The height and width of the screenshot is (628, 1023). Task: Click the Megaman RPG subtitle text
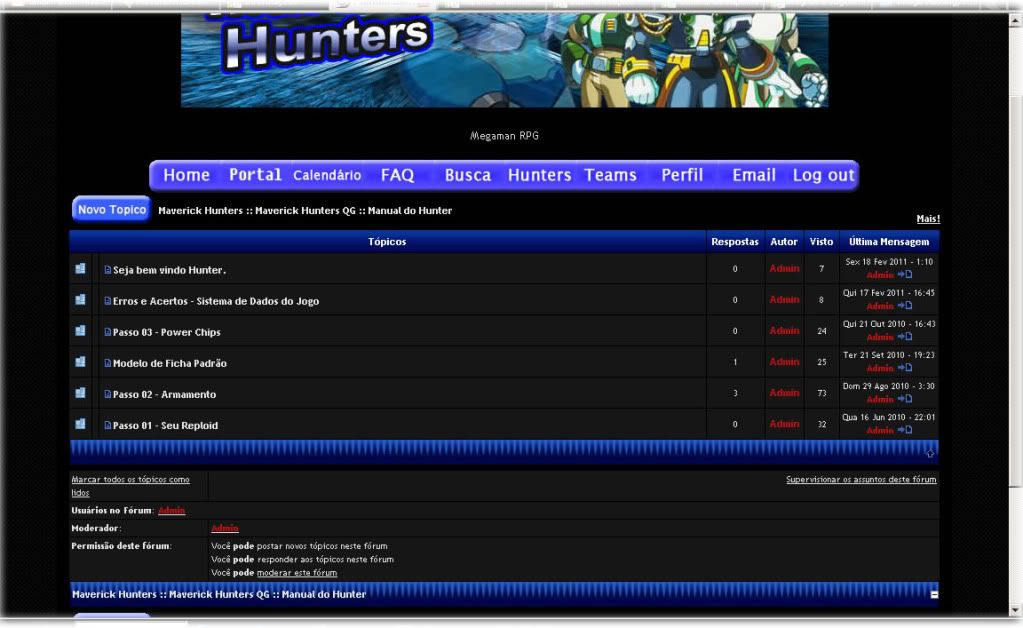click(x=504, y=136)
